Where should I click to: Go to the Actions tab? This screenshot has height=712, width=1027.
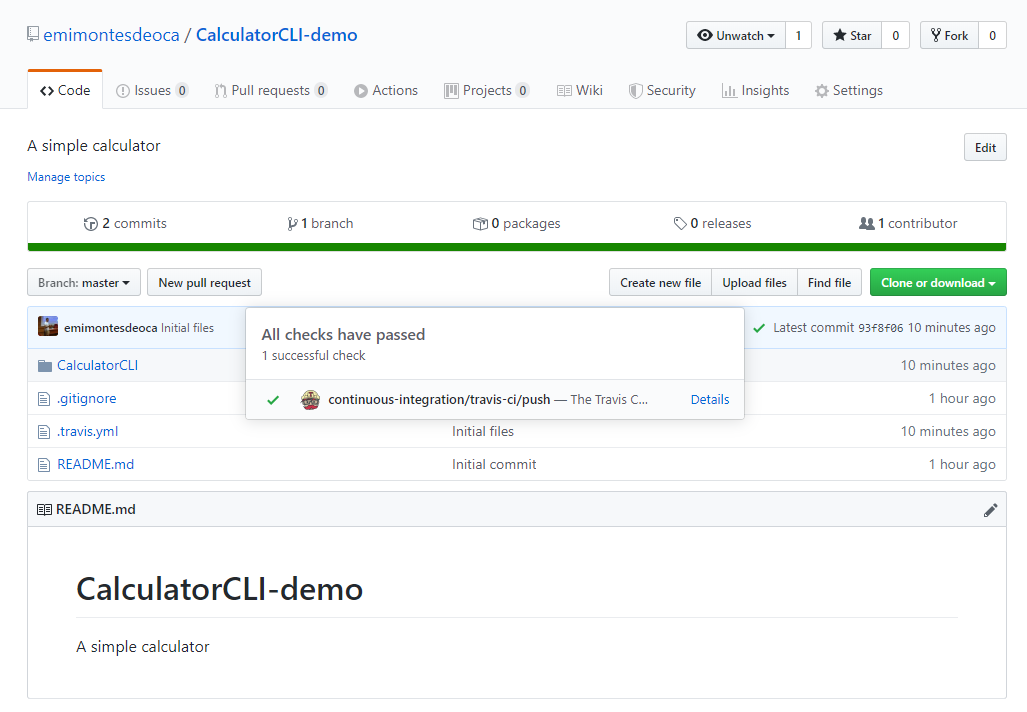click(386, 91)
